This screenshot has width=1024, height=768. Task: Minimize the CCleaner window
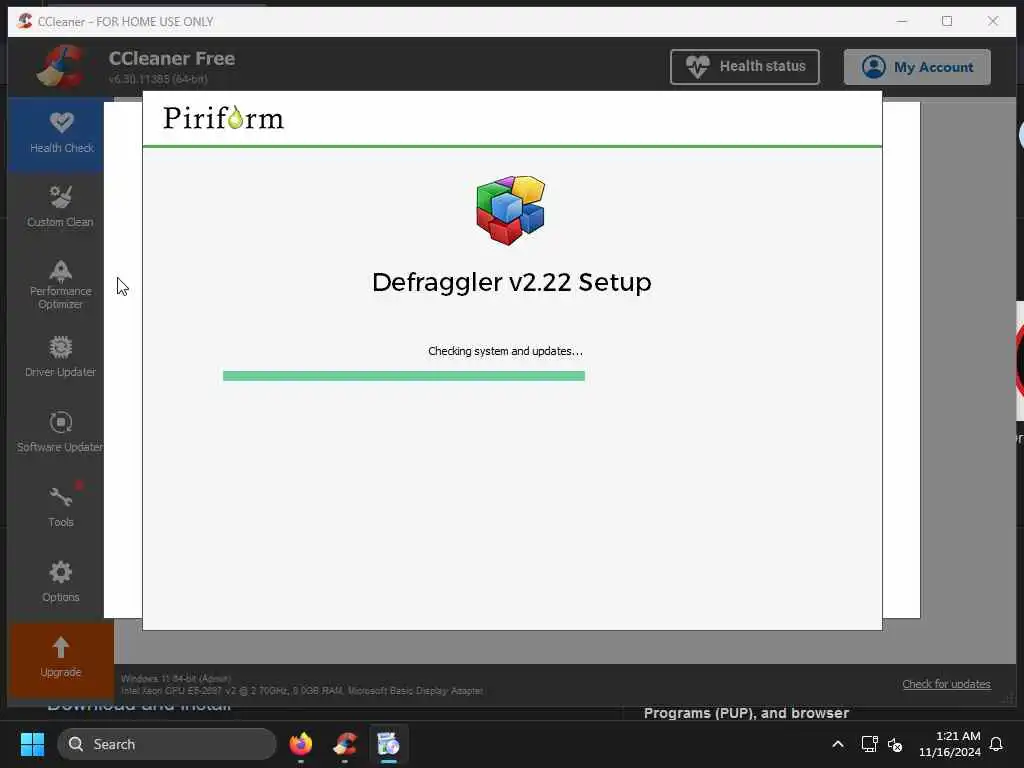point(902,21)
